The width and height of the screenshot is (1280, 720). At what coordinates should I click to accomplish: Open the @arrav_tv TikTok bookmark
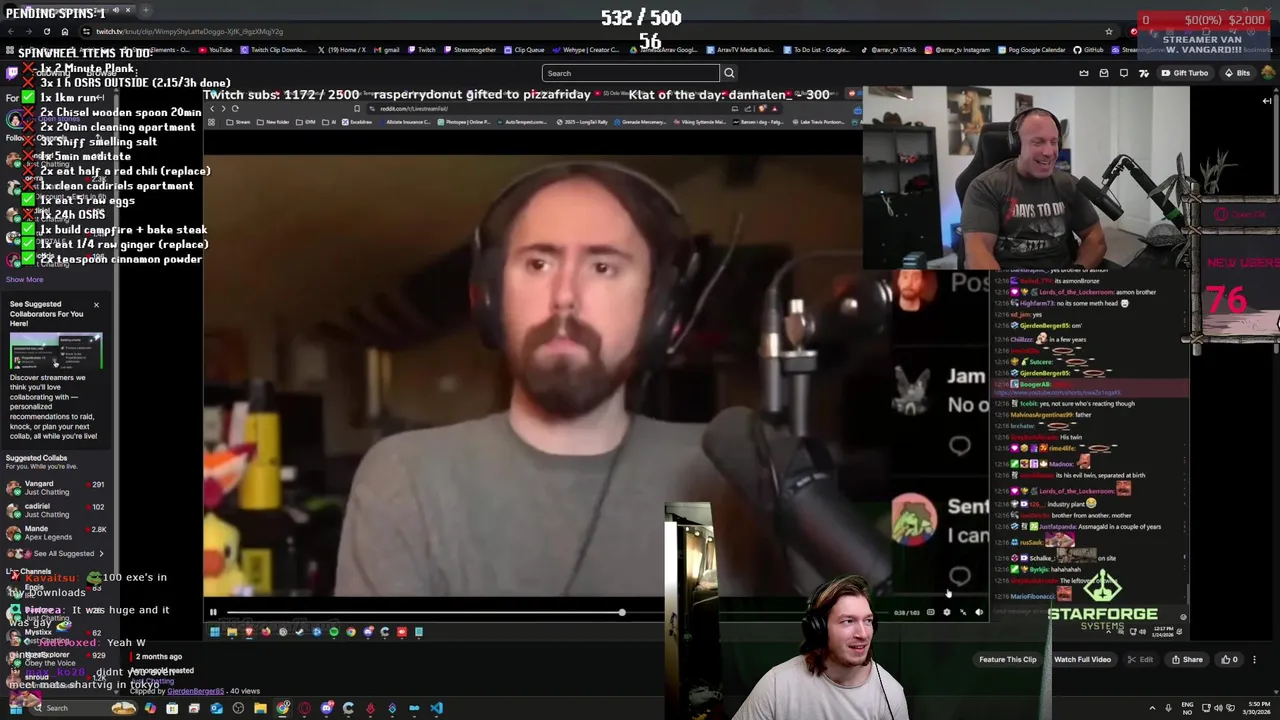pos(888,50)
